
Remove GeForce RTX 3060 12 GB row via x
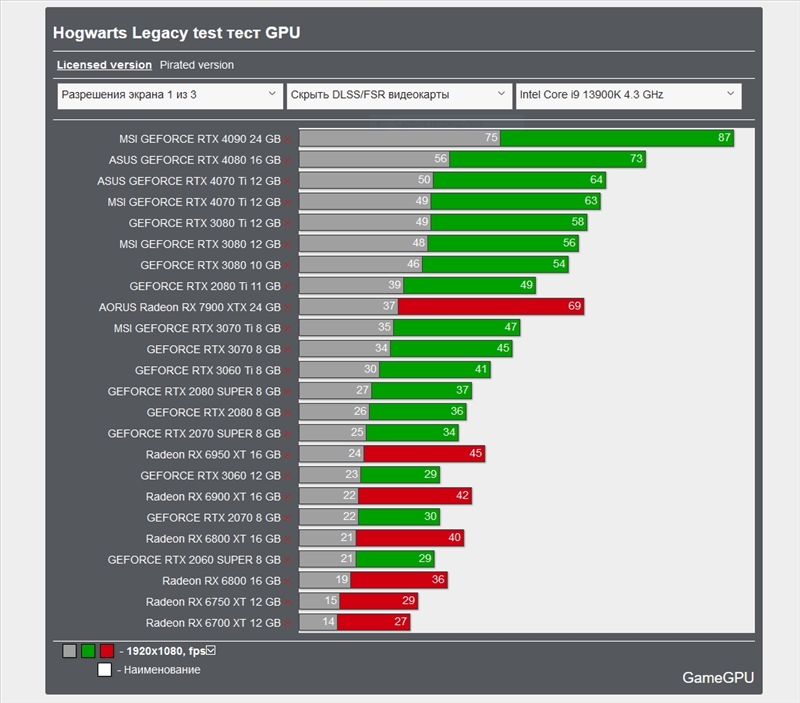click(288, 476)
